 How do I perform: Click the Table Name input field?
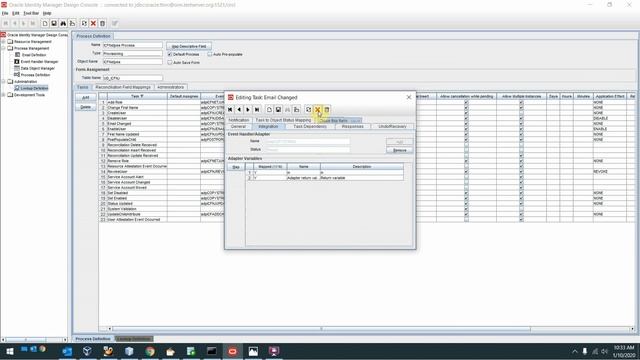[133, 78]
